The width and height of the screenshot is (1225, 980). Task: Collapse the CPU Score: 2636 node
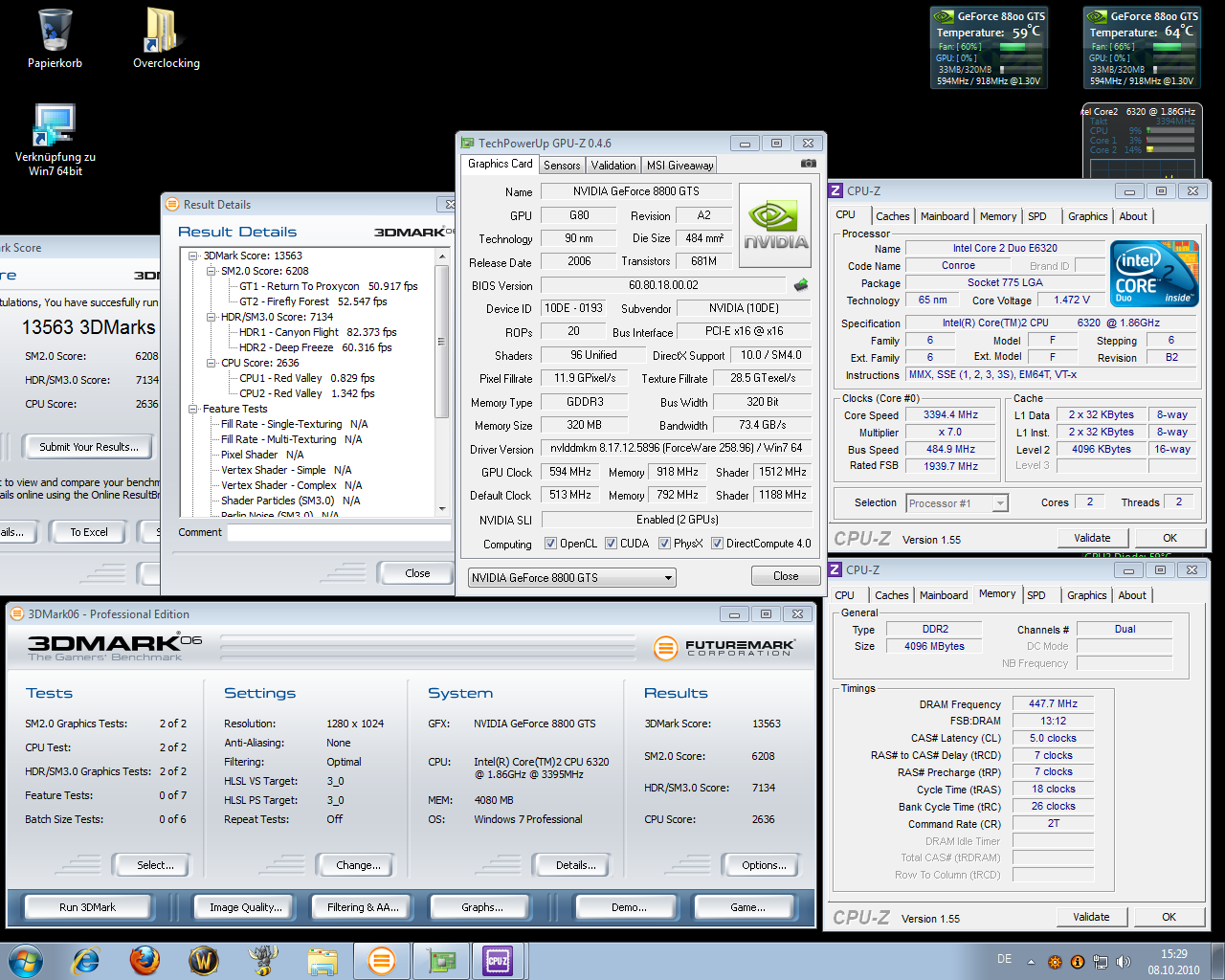coord(212,363)
